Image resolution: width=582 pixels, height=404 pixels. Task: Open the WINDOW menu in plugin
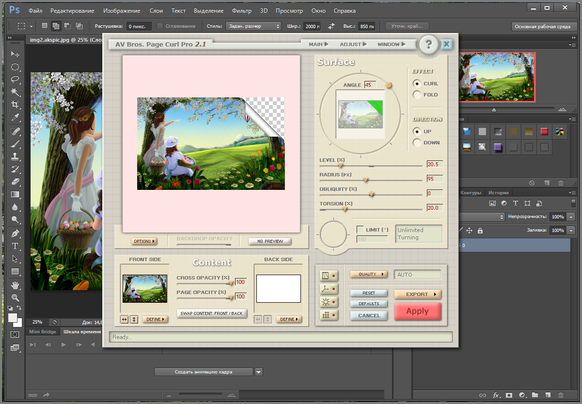tap(391, 44)
